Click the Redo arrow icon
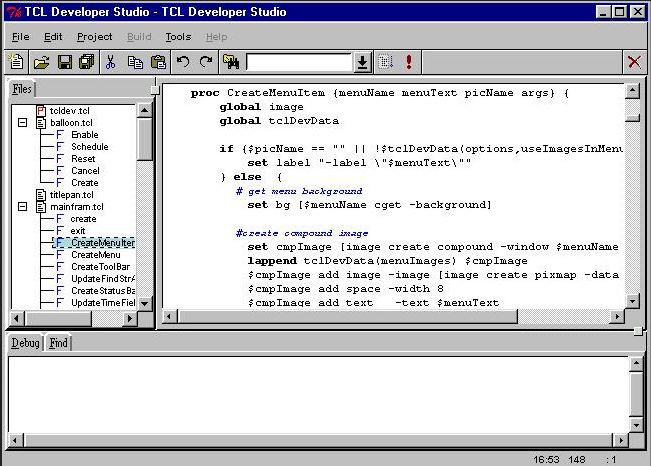This screenshot has width=651, height=466. click(206, 62)
